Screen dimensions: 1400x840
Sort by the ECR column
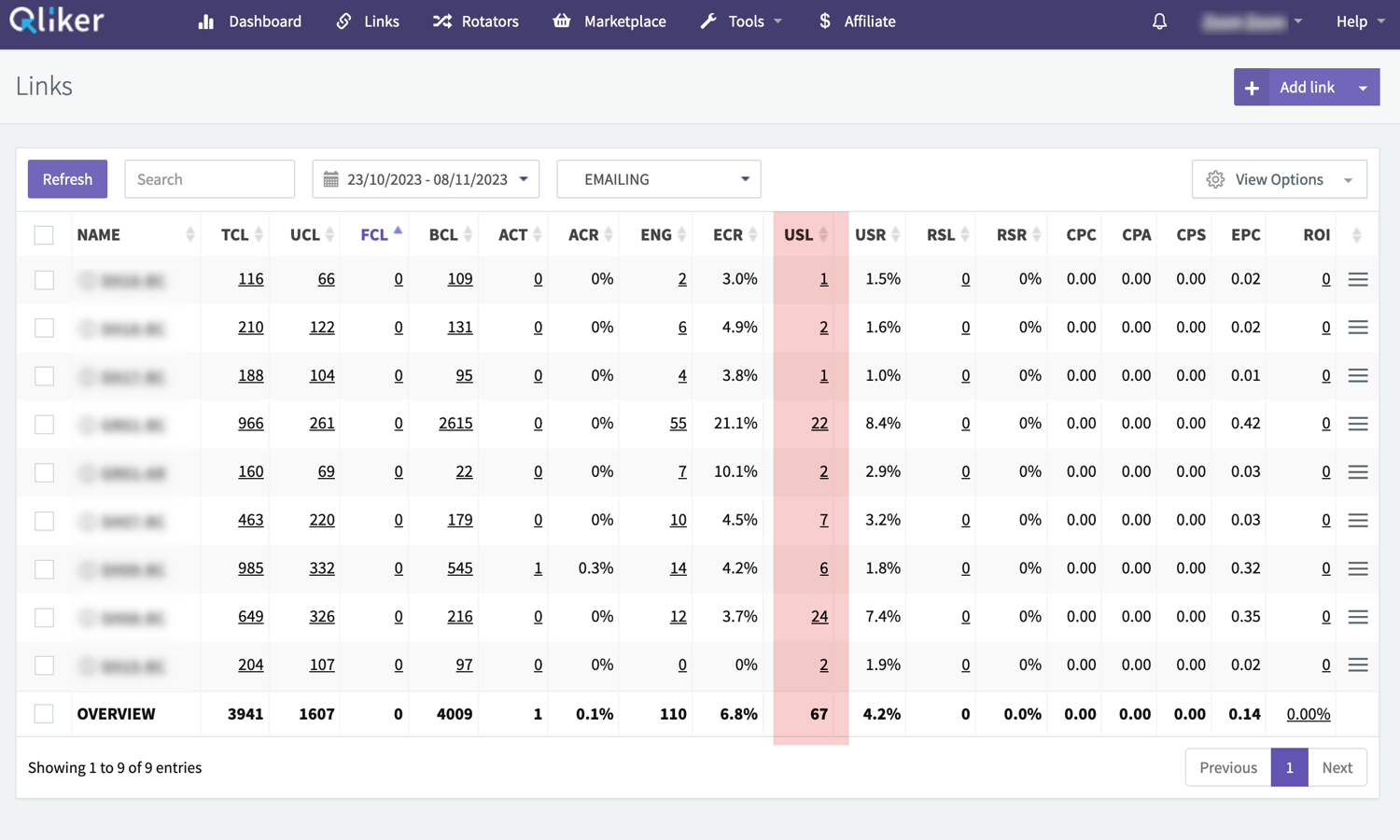(x=728, y=235)
